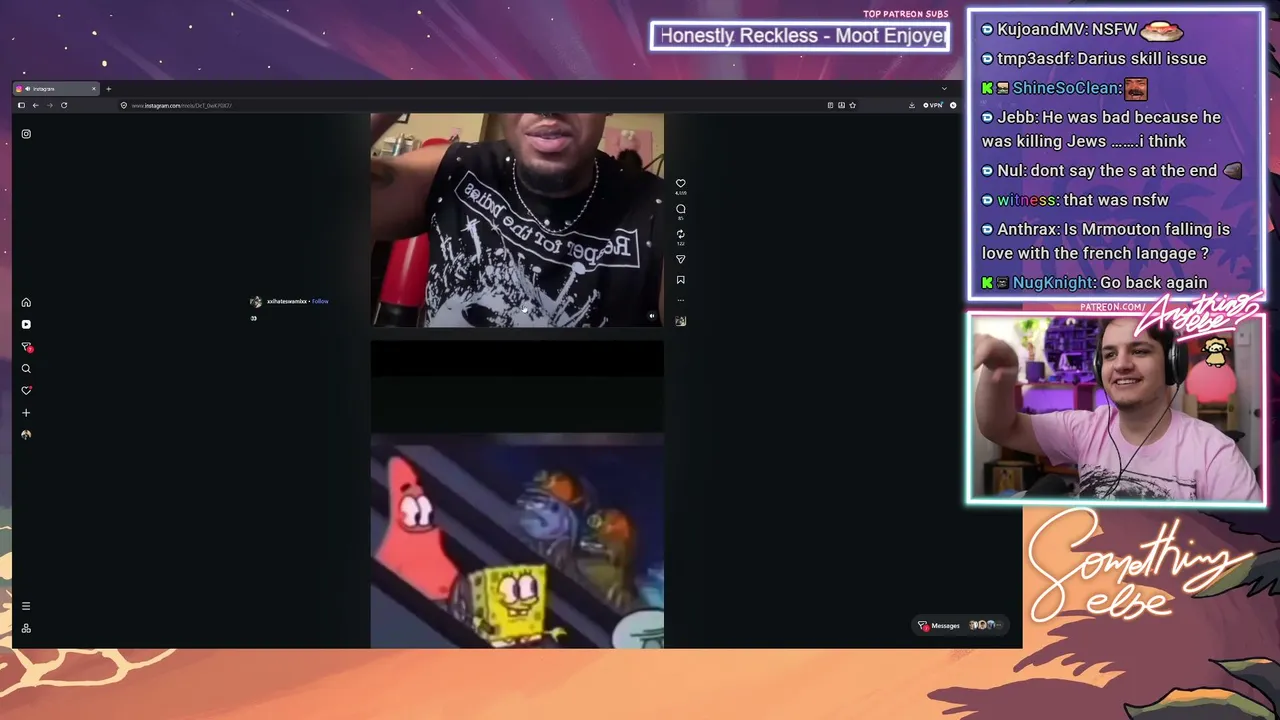This screenshot has height=720, width=1280.
Task: Open the reel's three-dot more options
Action: pos(681,300)
